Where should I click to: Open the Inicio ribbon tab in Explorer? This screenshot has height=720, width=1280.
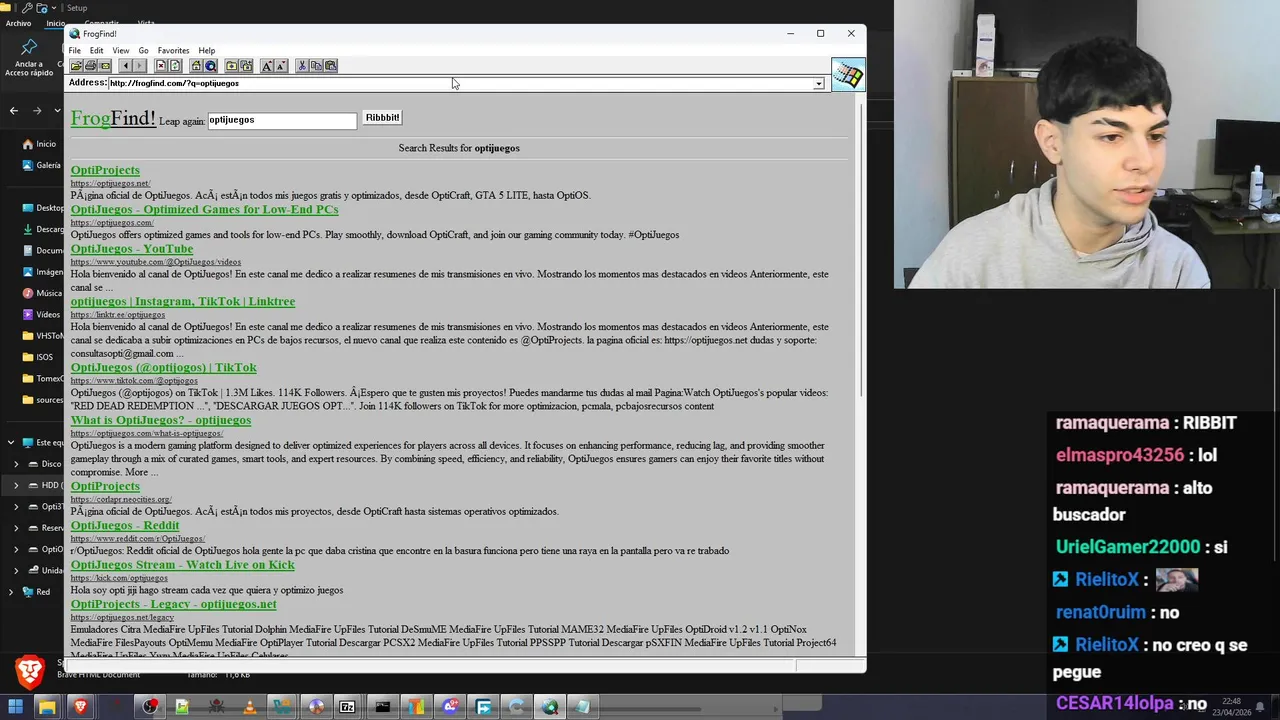click(54, 23)
